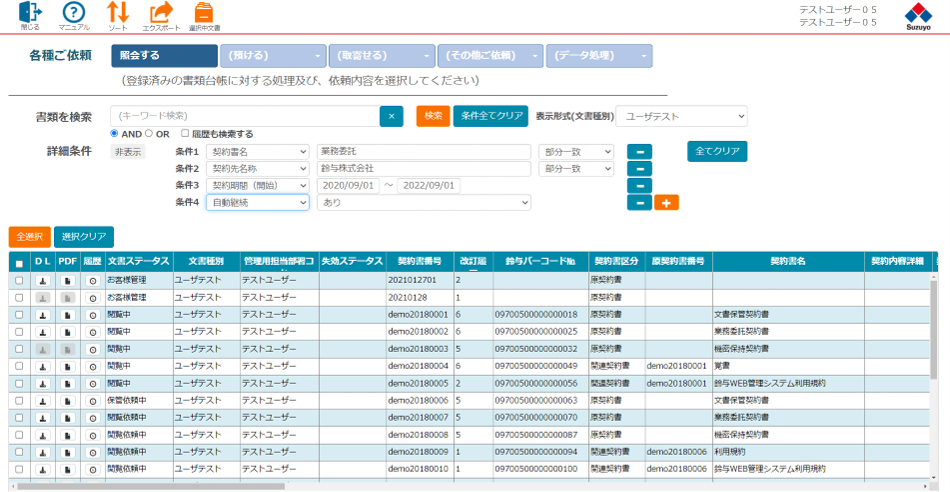Click the 全選択 button
Image resolution: width=950 pixels, height=492 pixels.
click(x=29, y=237)
